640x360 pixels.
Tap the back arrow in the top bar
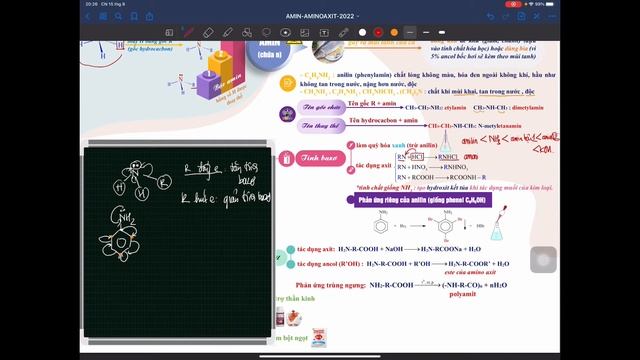pos(88,16)
